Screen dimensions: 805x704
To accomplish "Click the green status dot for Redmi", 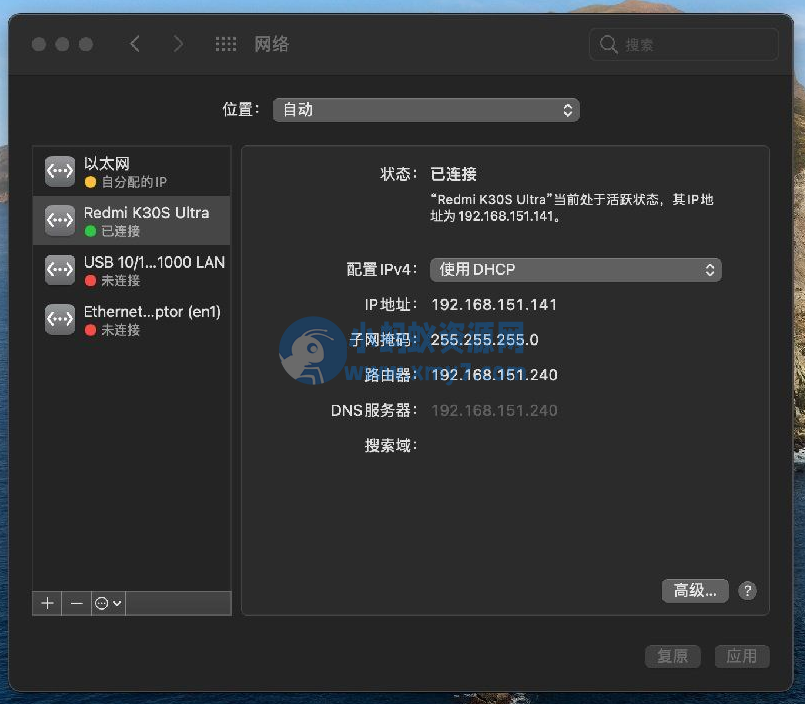I will coord(90,231).
